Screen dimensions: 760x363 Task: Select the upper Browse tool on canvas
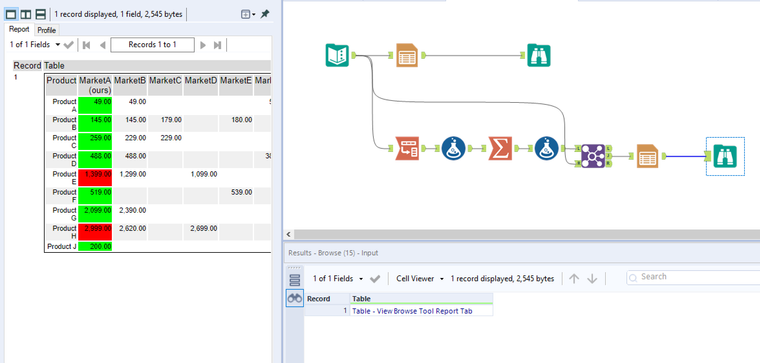tap(539, 55)
